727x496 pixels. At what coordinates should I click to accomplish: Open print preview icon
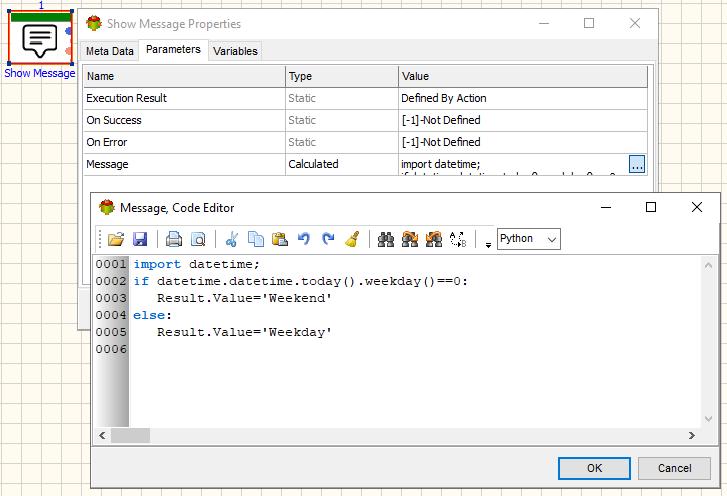tap(198, 239)
